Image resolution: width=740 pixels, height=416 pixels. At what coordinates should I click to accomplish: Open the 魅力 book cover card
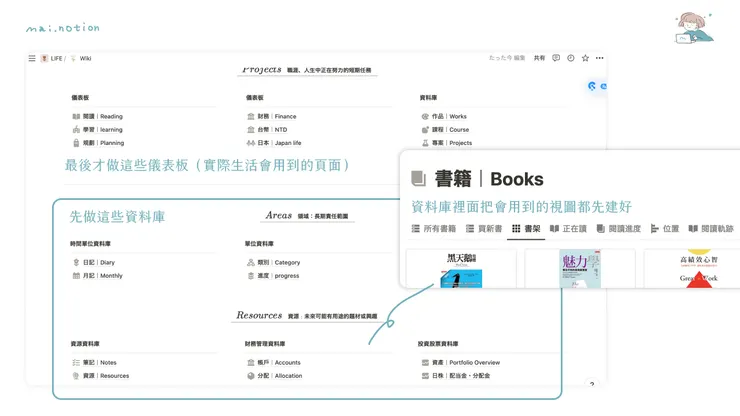580,269
